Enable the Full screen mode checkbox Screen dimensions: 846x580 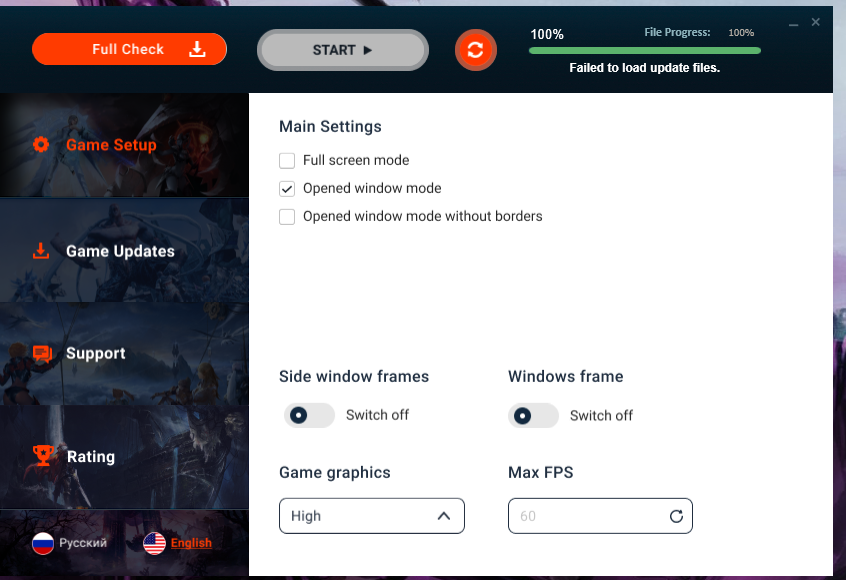point(287,160)
